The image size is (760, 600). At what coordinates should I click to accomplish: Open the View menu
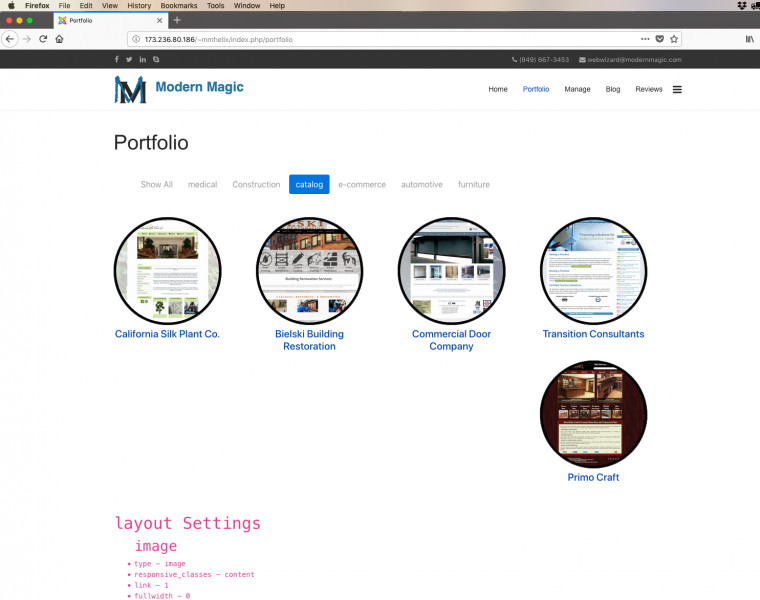(110, 5)
